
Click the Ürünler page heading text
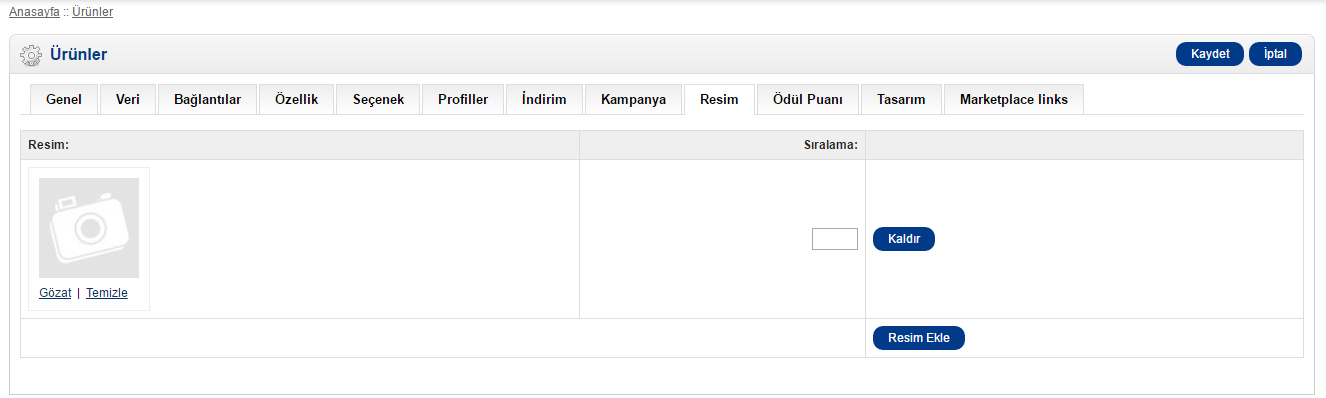pyautogui.click(x=79, y=55)
